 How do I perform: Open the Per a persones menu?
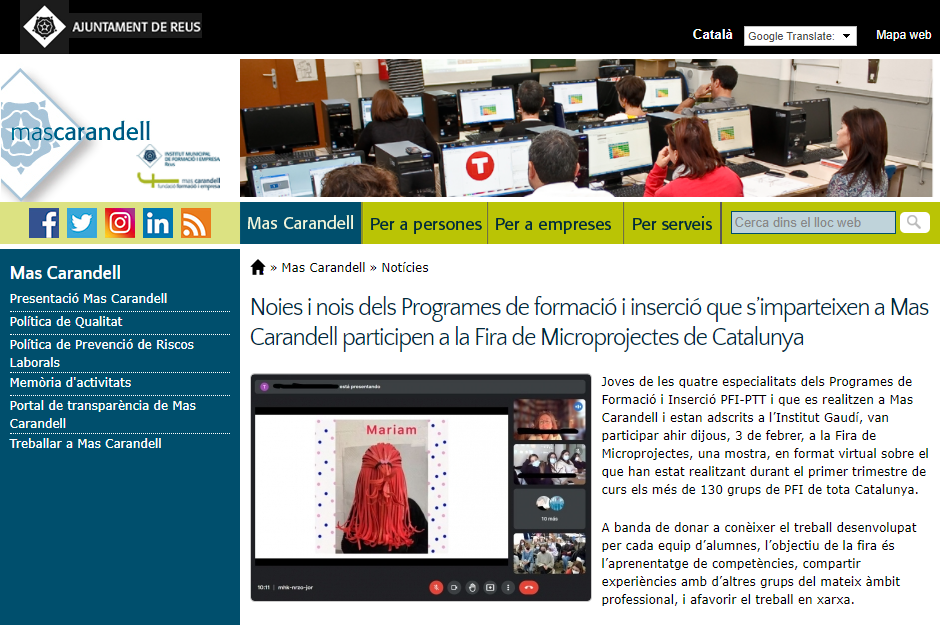[425, 224]
